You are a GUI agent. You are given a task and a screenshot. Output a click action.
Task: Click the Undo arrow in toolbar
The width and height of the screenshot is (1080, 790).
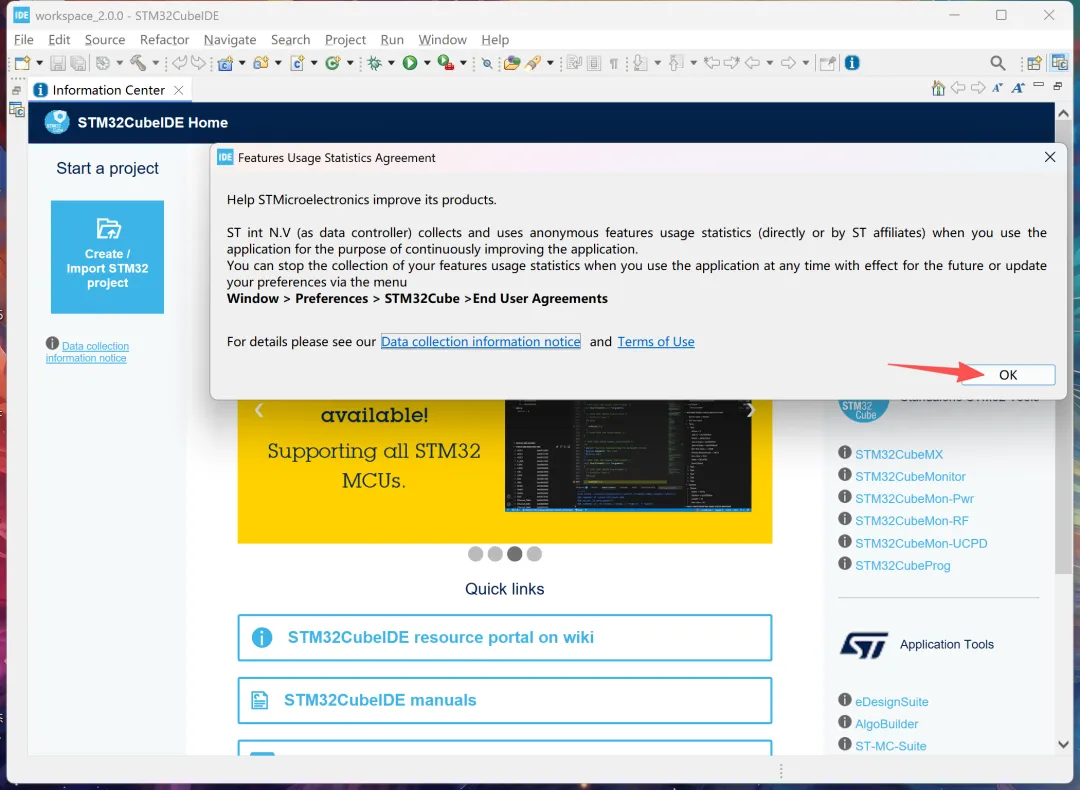coord(179,63)
